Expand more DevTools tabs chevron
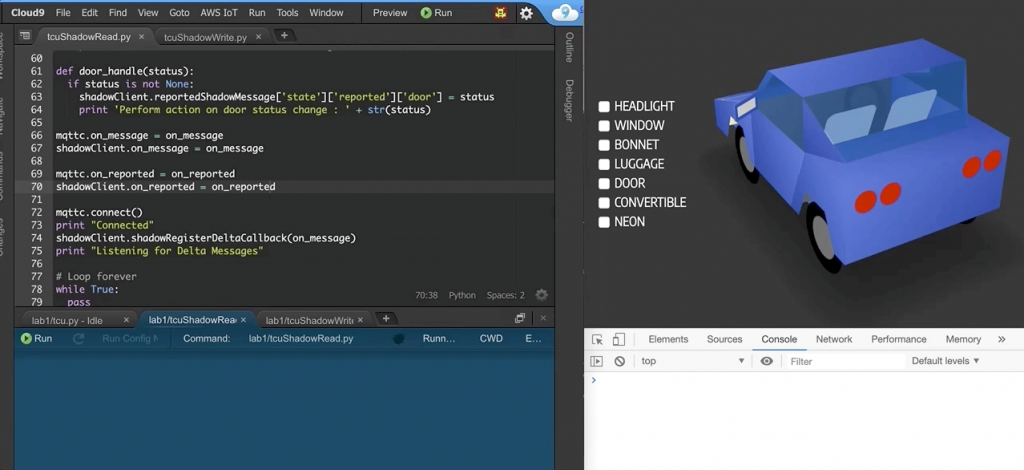Screen dimensions: 1024x470 (1003, 339)
